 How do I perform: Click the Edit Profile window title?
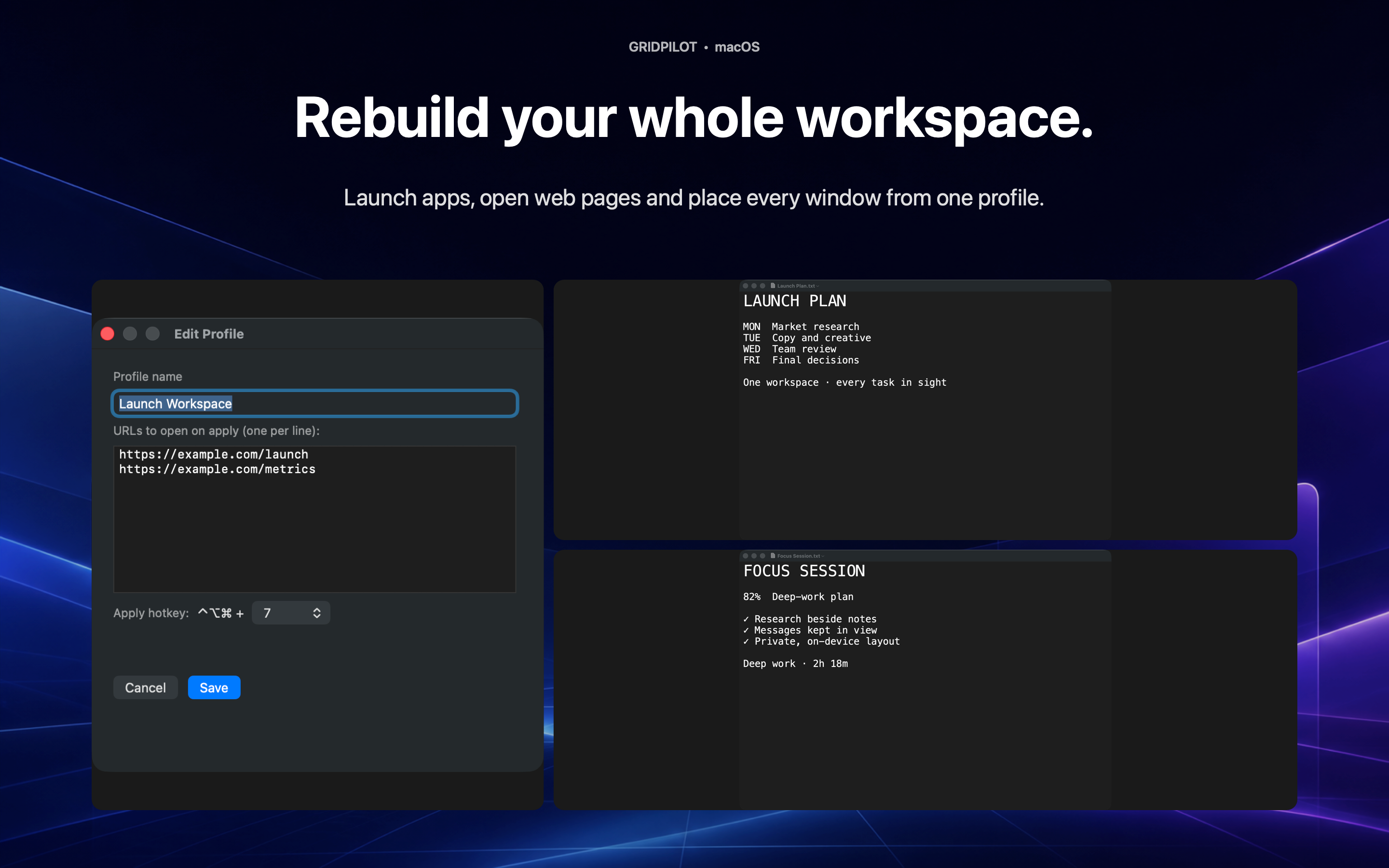209,334
